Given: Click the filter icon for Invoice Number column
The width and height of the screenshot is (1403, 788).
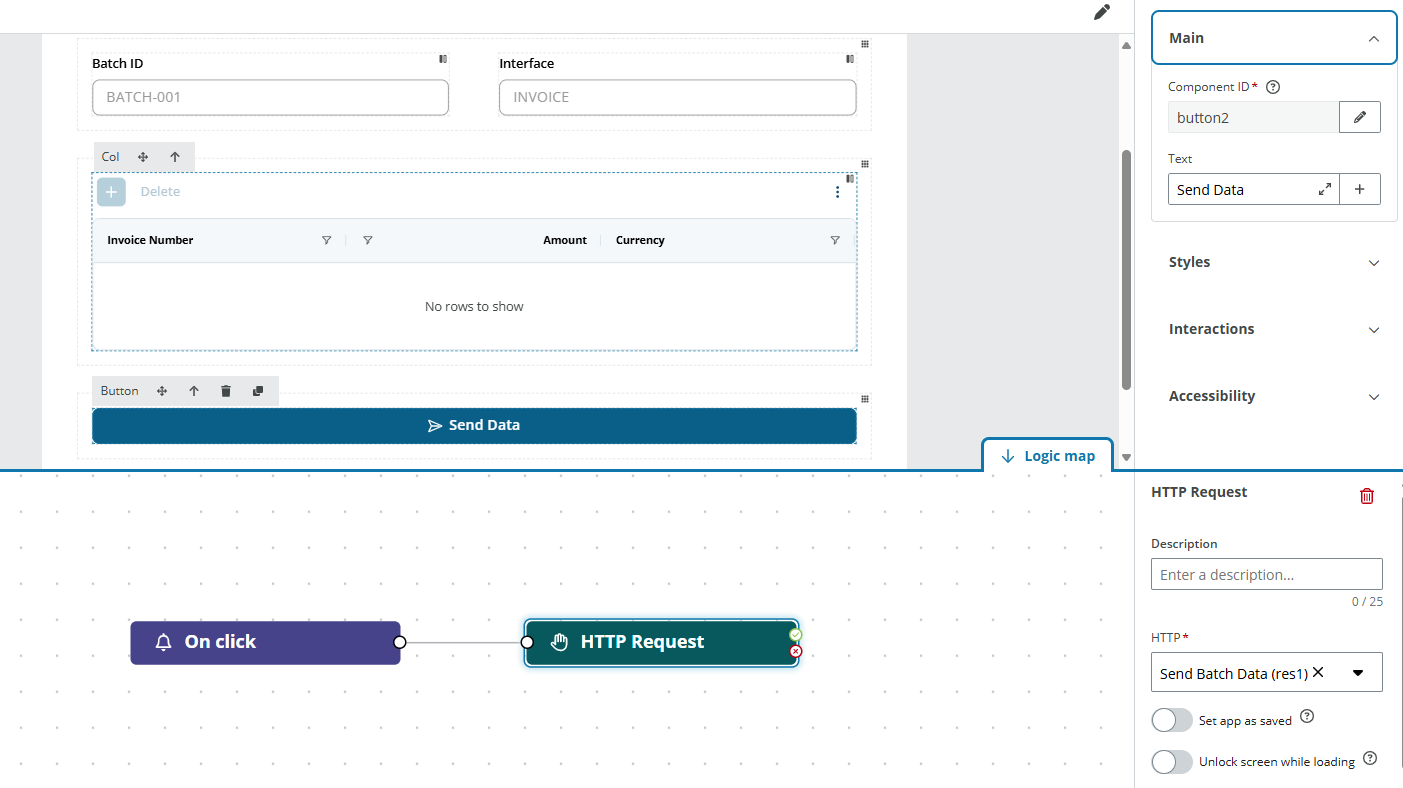Looking at the screenshot, I should click(326, 240).
